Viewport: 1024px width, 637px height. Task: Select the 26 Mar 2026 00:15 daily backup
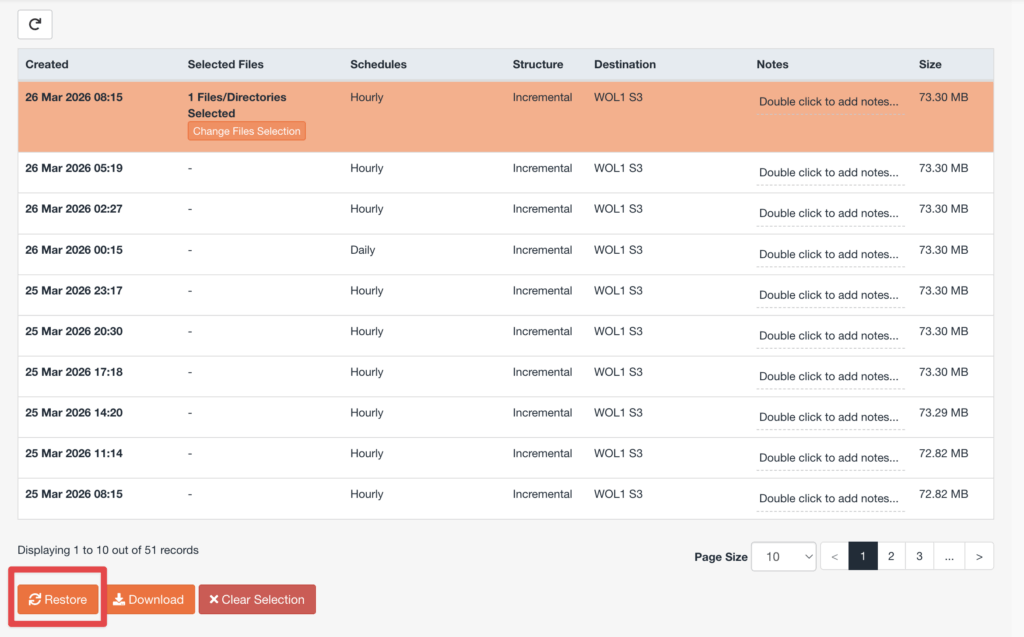[74, 250]
